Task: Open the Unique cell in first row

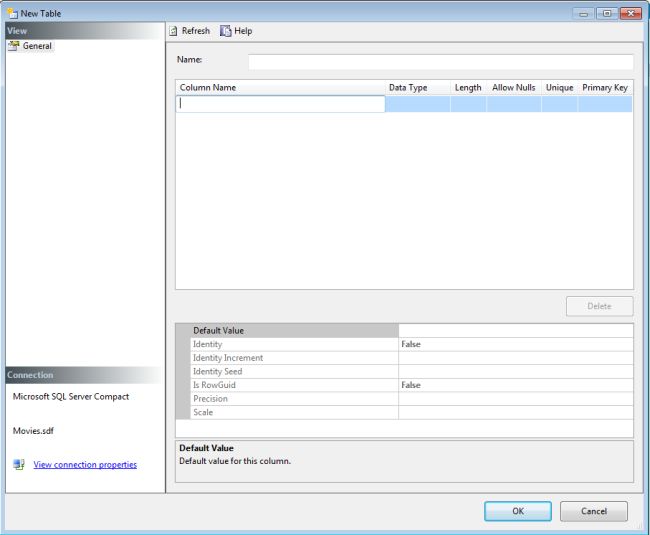Action: 560,104
